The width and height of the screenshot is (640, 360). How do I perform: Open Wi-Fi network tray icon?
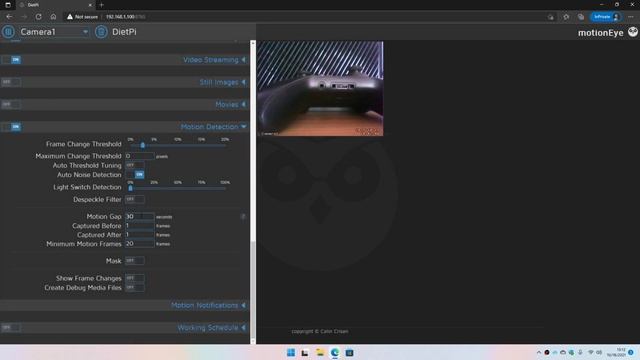point(591,352)
